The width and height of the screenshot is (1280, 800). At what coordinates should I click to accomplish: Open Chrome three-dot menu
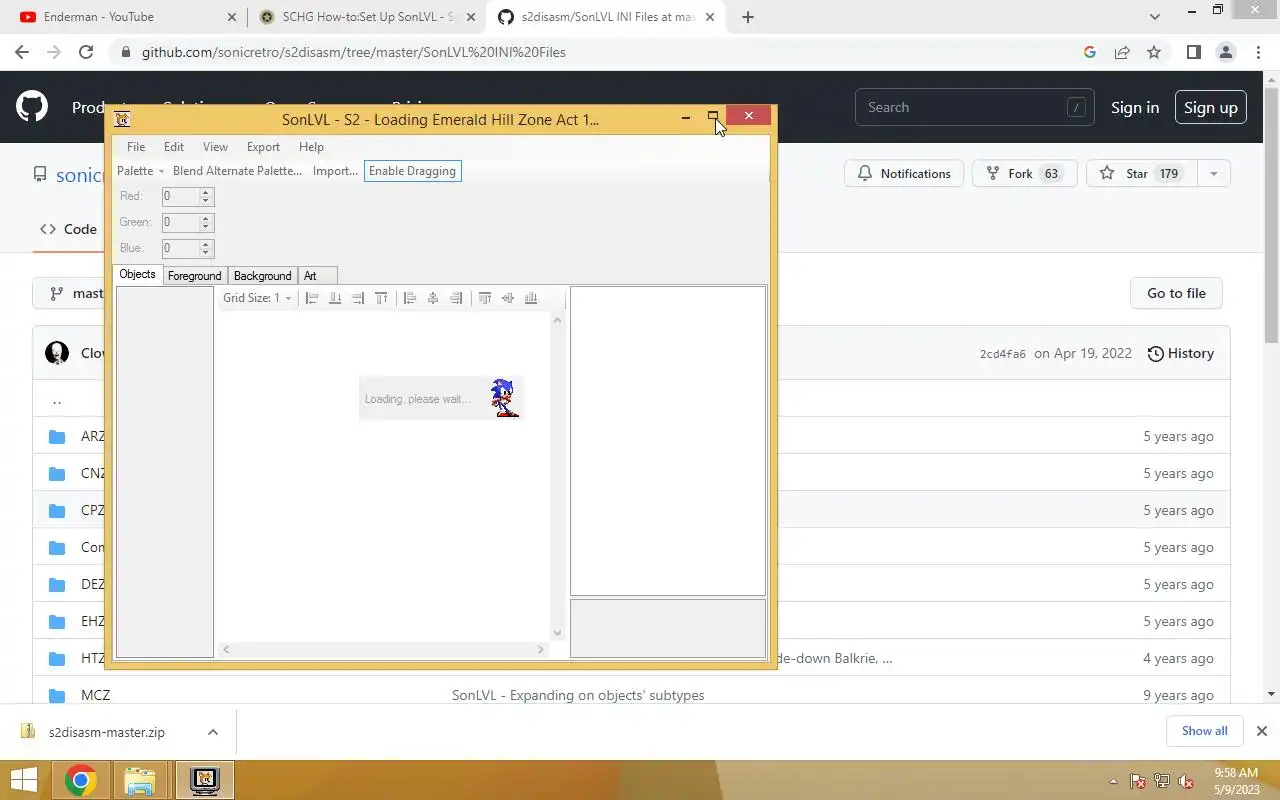(1258, 52)
